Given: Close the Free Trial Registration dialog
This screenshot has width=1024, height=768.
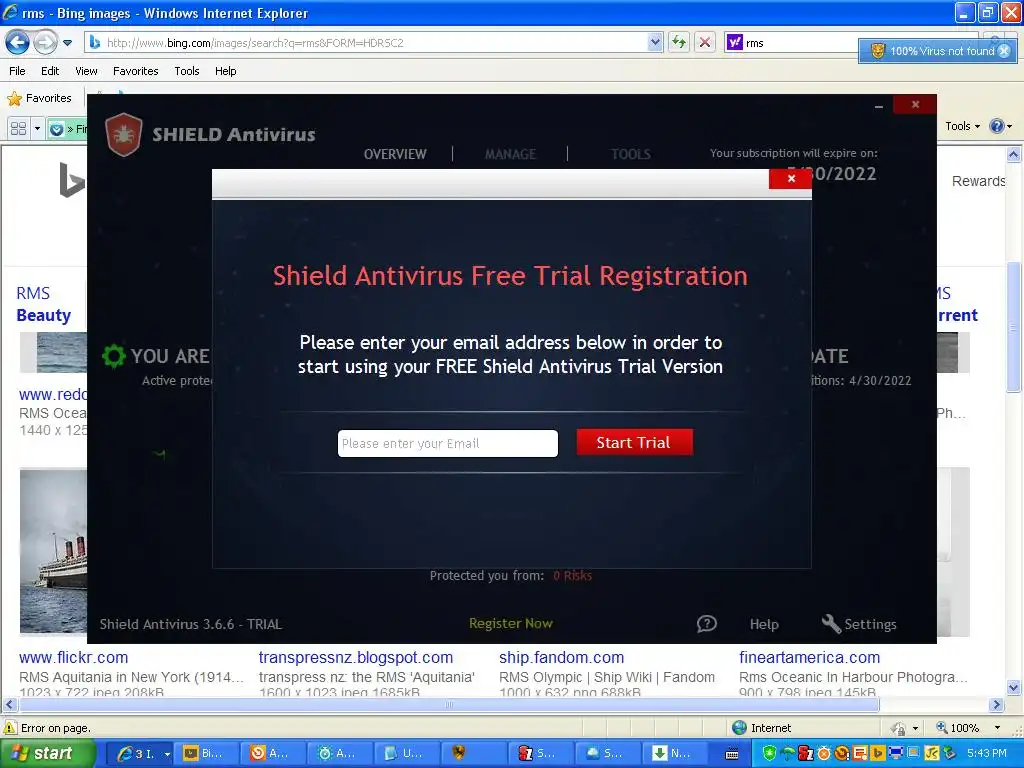Looking at the screenshot, I should click(791, 179).
